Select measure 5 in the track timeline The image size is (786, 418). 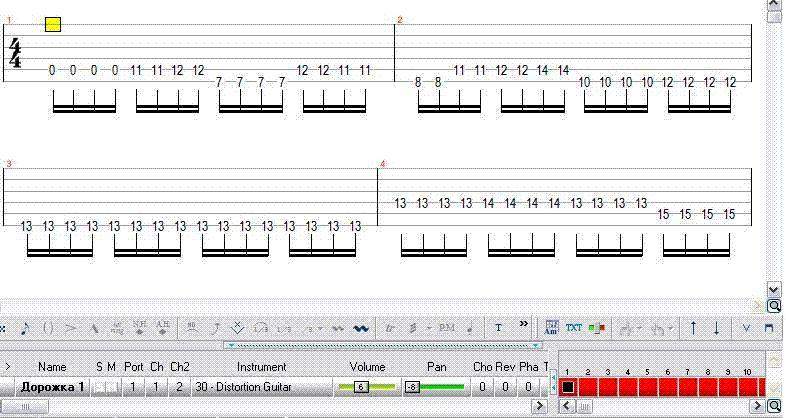(647, 386)
